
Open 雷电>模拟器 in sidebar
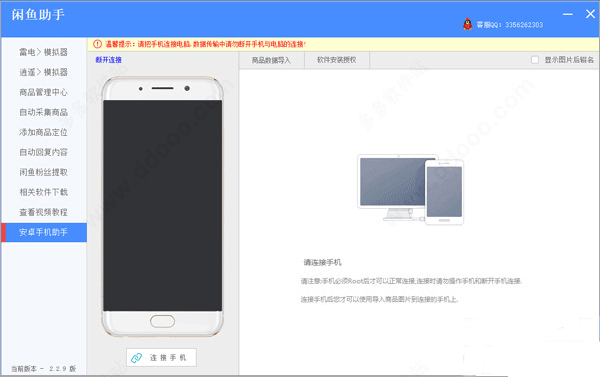(x=44, y=52)
